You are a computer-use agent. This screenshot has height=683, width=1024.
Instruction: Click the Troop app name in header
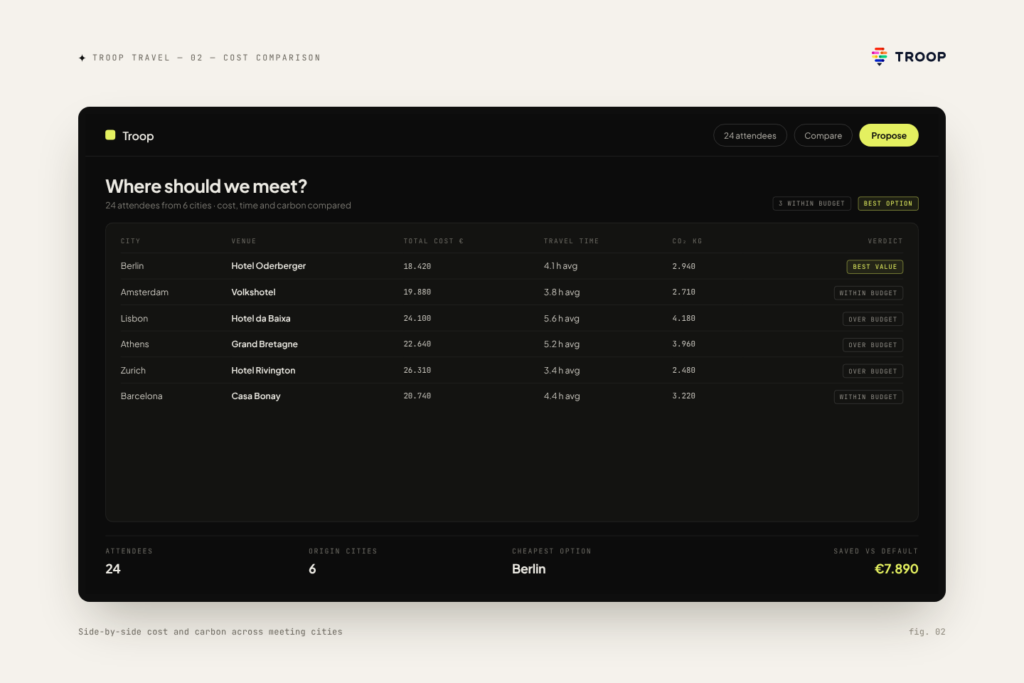(x=138, y=136)
